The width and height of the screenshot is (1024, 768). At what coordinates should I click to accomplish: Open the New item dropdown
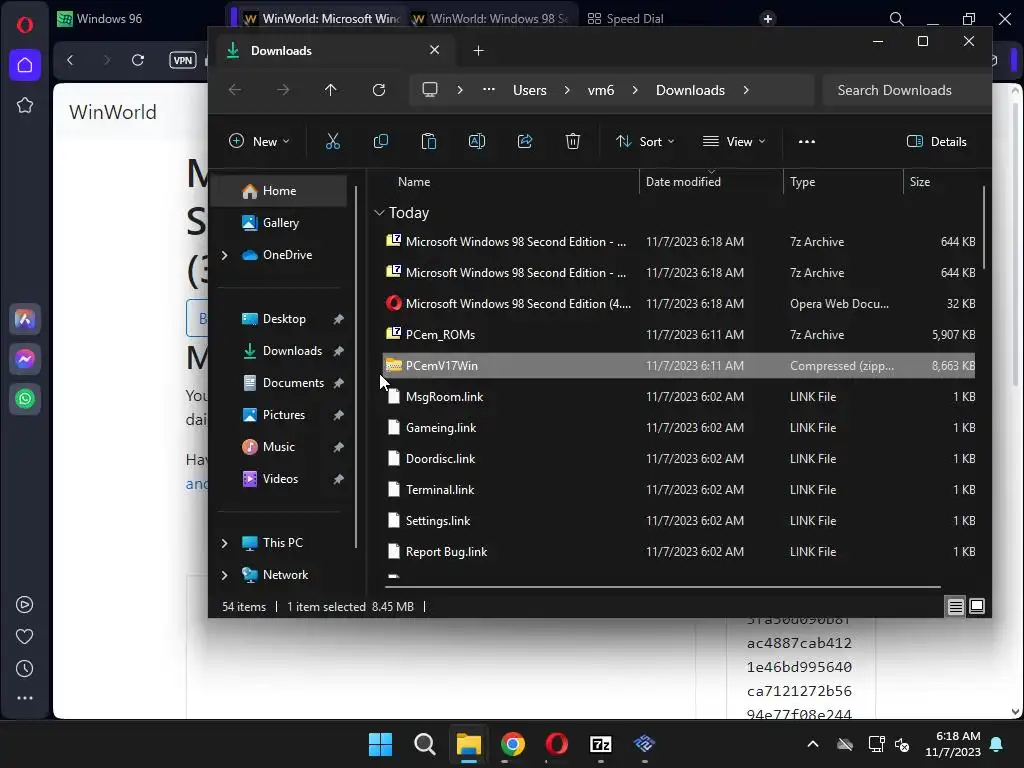coord(259,141)
